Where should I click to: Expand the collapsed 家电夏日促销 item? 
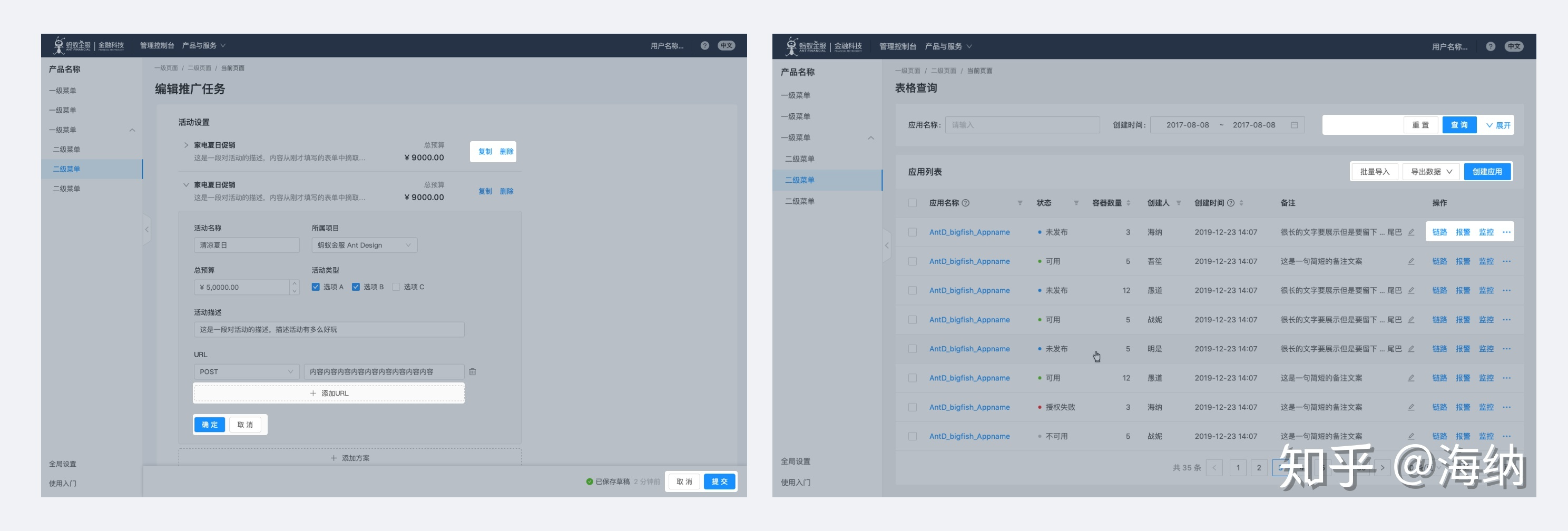point(185,145)
